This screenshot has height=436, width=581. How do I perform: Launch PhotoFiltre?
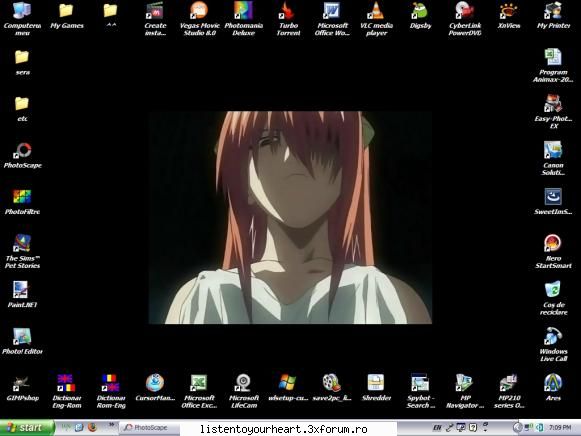tap(22, 202)
